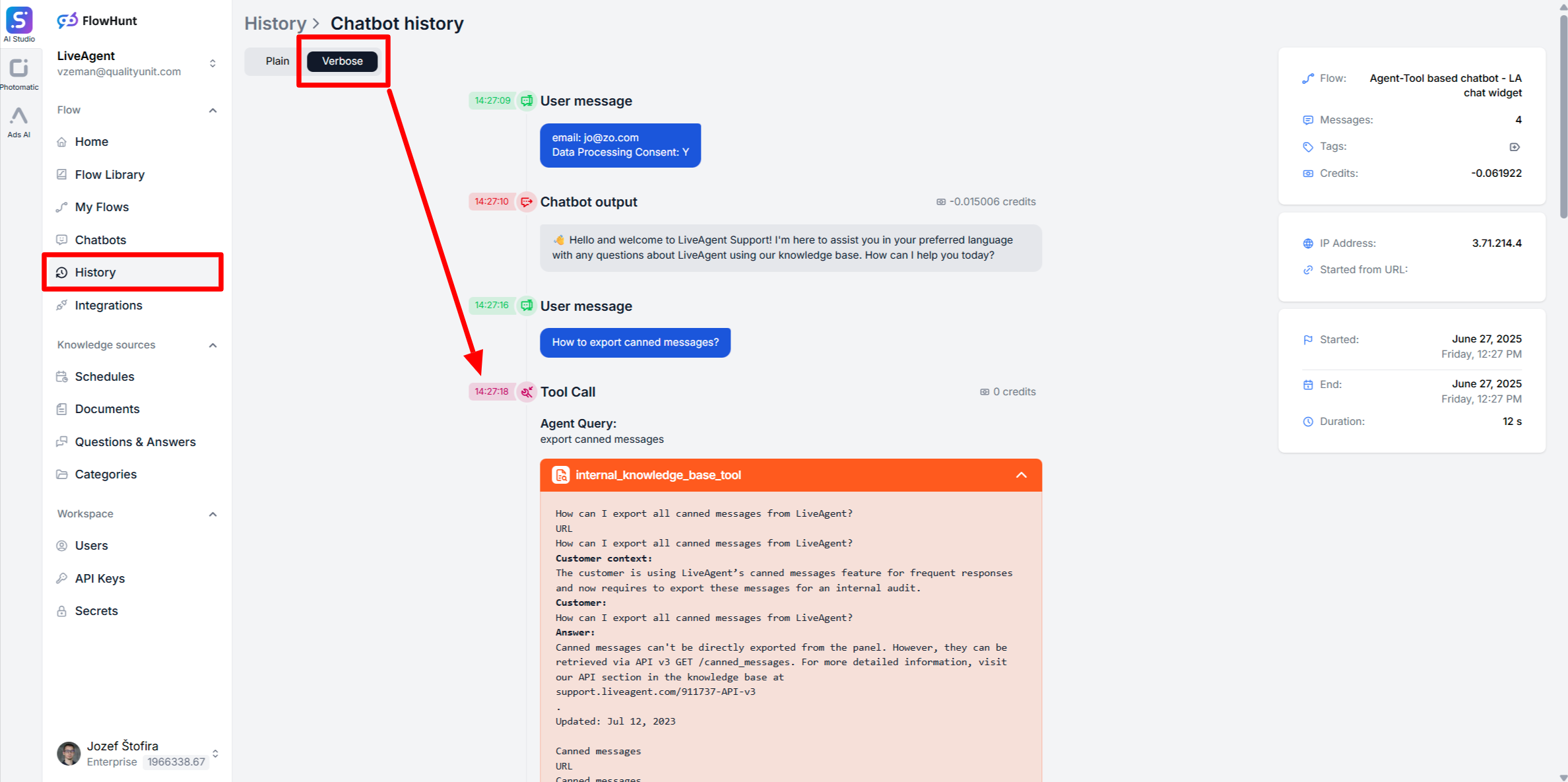Open the AI Studio icon
The image size is (1568, 782).
coord(20,20)
